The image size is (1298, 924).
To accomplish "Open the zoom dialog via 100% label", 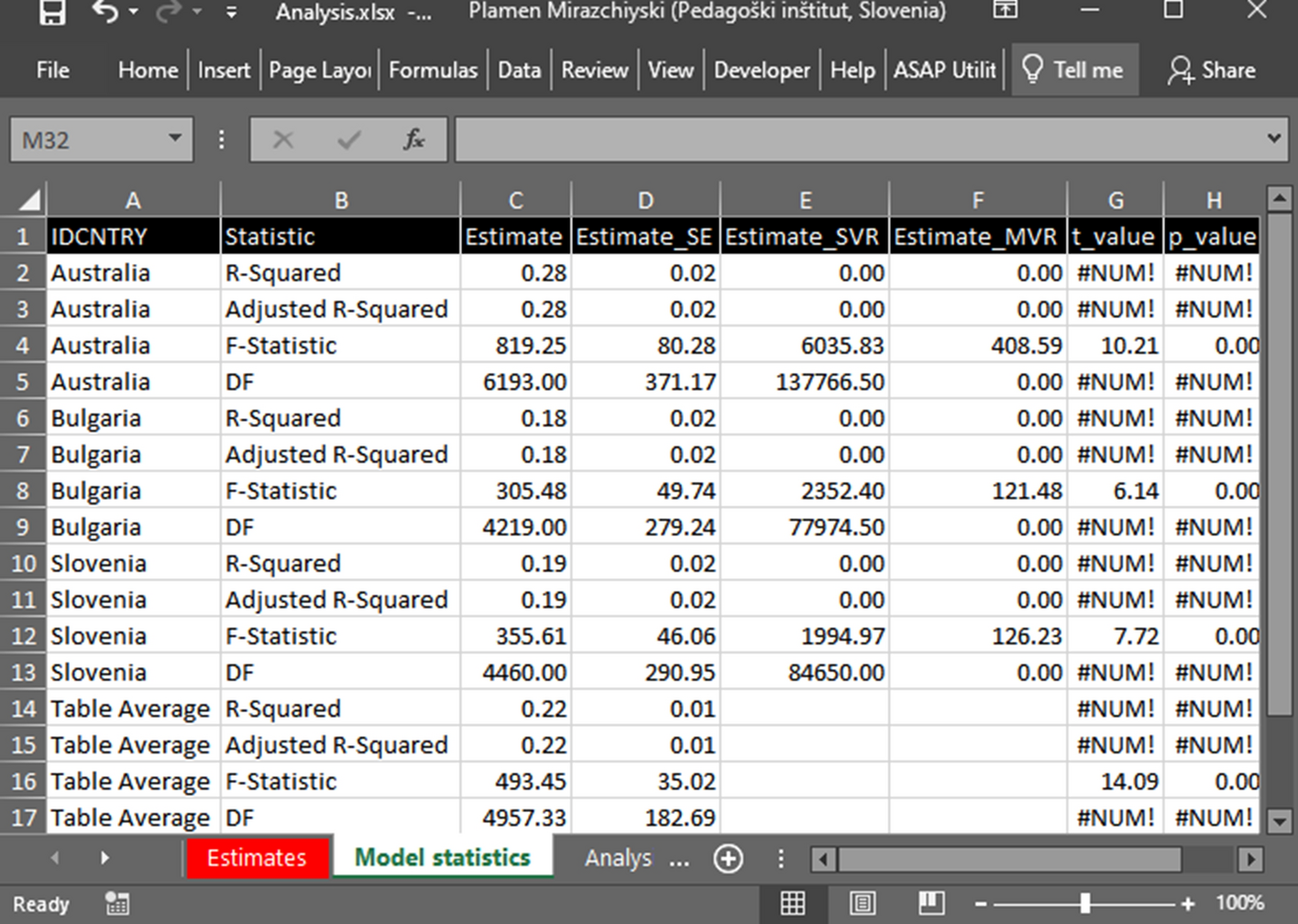I will click(x=1239, y=903).
